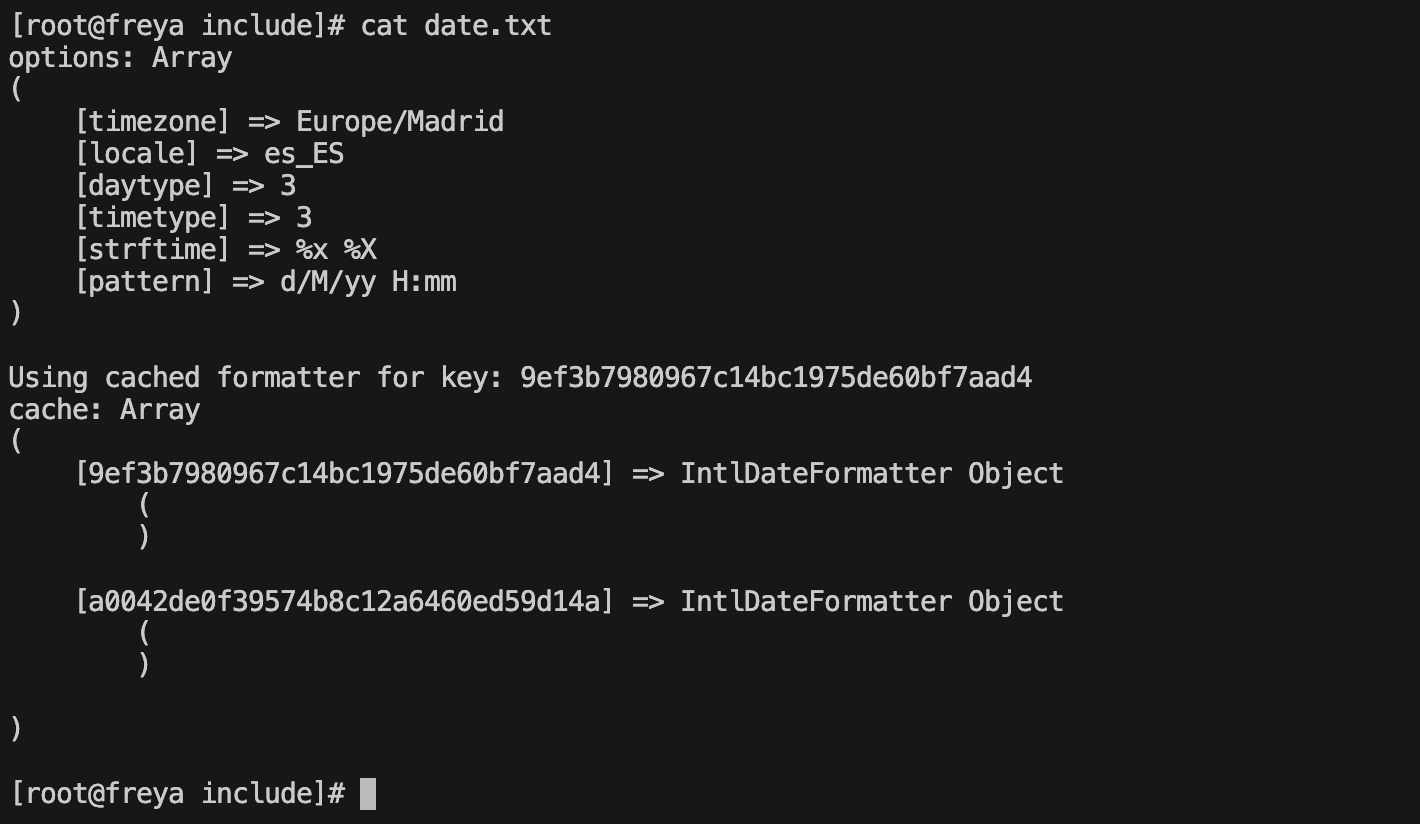Click the [a0042de0f39574b8c12a6460ed59d14a] array key
The height and width of the screenshot is (824, 1420).
pos(344,601)
